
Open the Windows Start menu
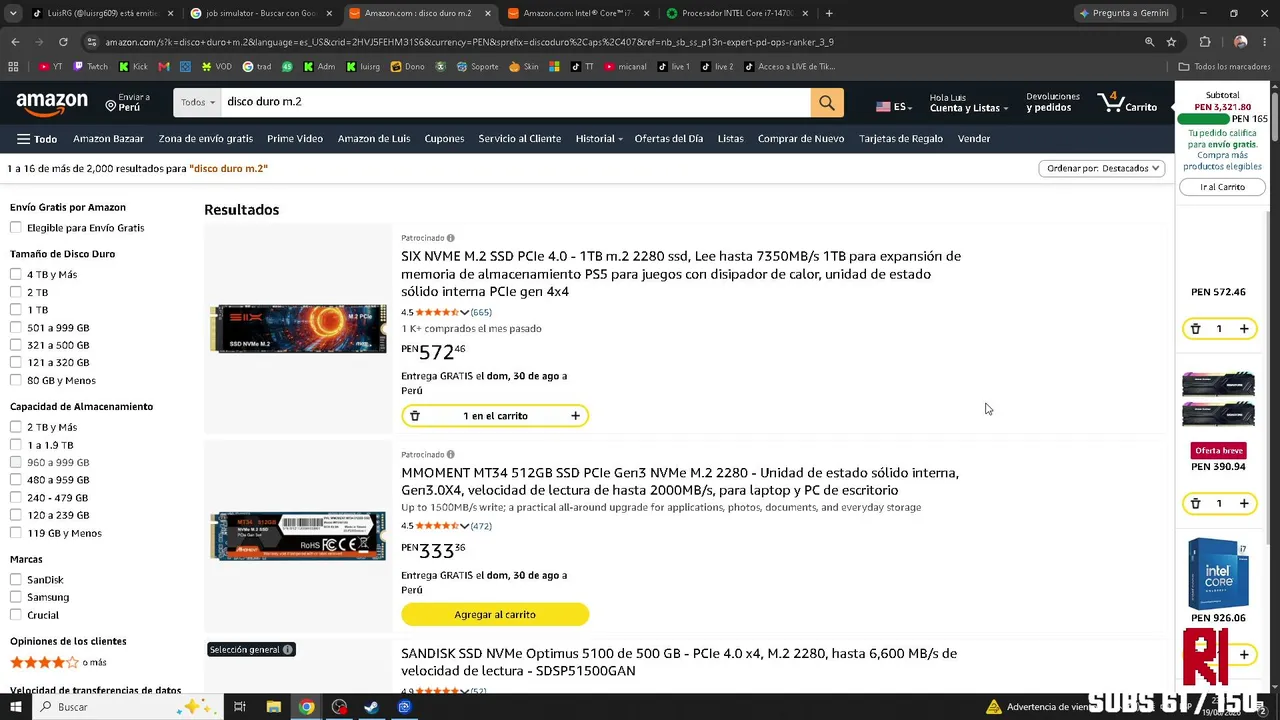[x=16, y=707]
